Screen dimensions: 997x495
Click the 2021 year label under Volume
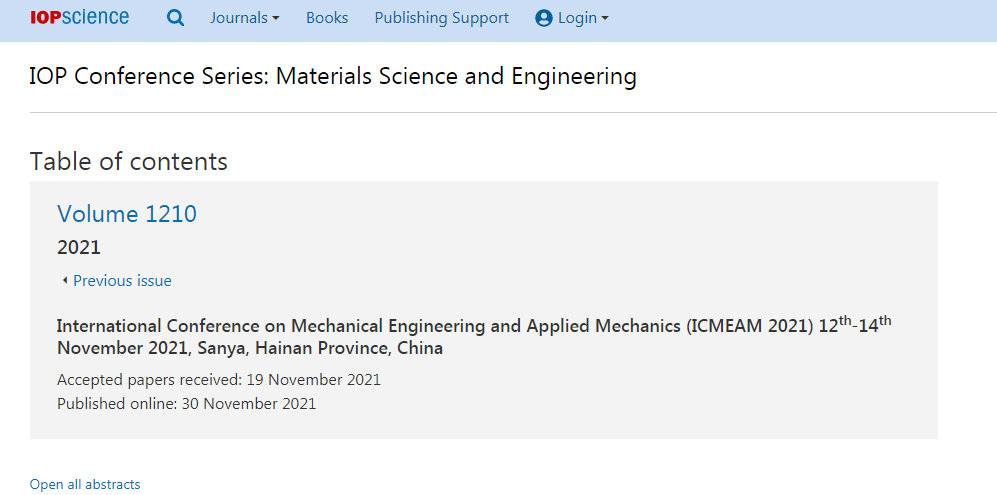pos(79,247)
